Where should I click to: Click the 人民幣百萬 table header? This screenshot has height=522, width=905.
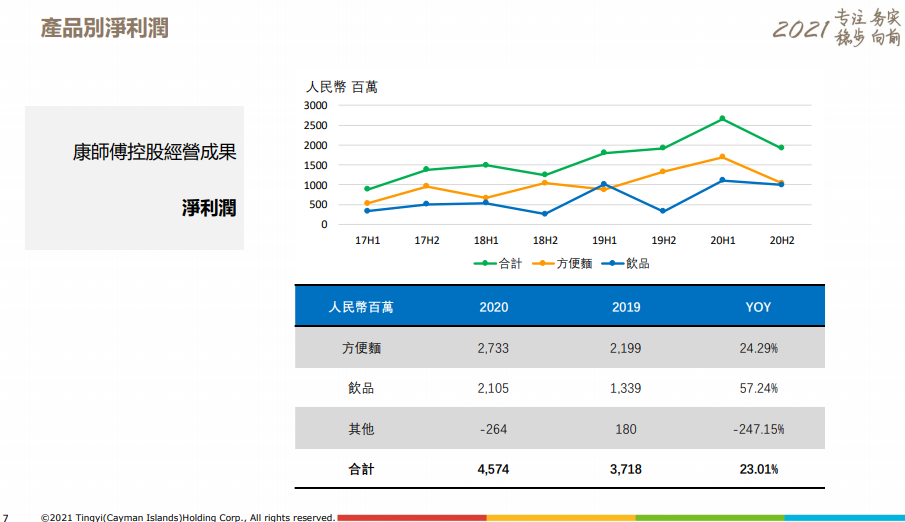click(361, 307)
